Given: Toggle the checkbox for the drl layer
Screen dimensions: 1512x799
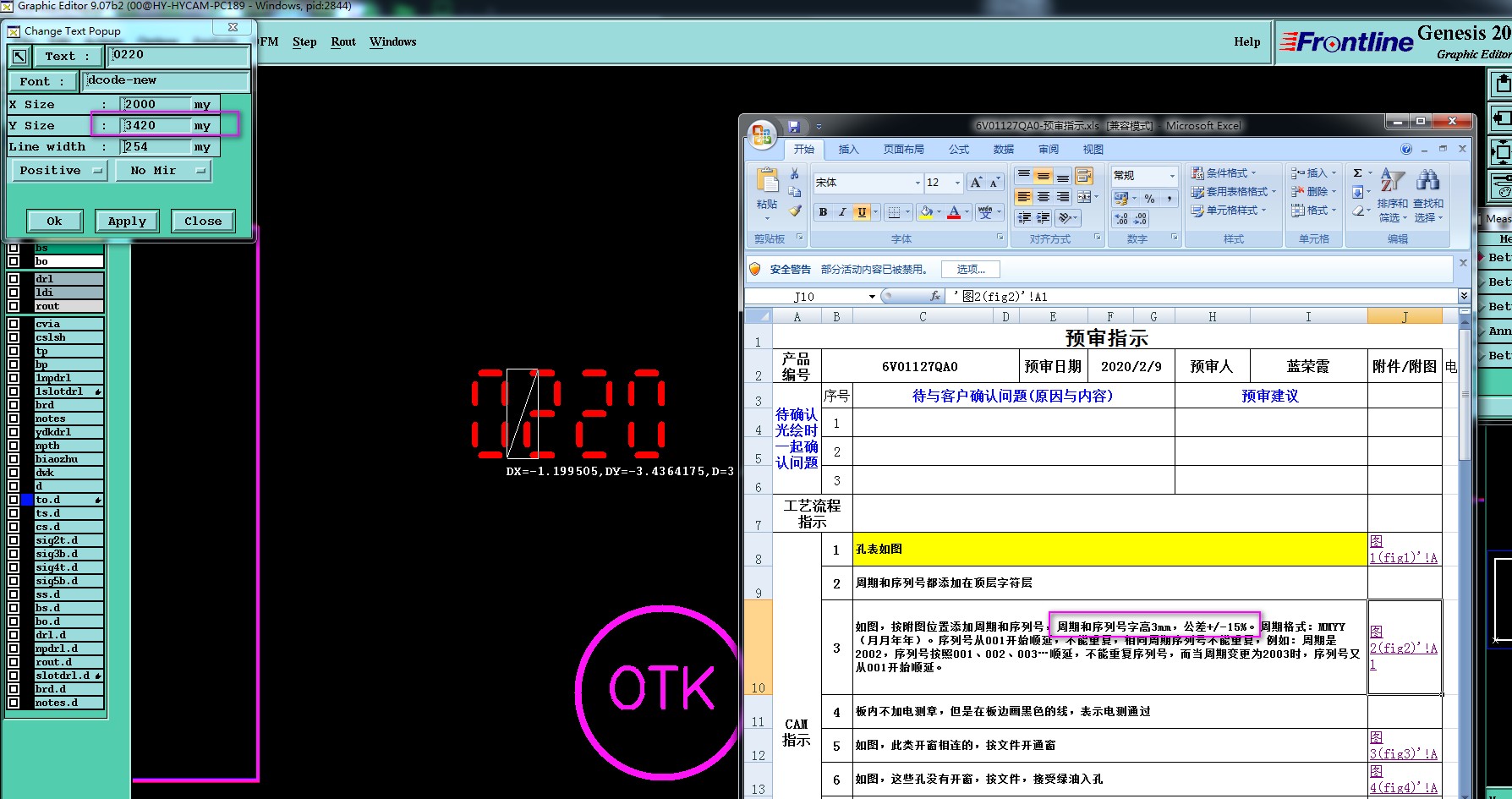Looking at the screenshot, I should point(14,279).
